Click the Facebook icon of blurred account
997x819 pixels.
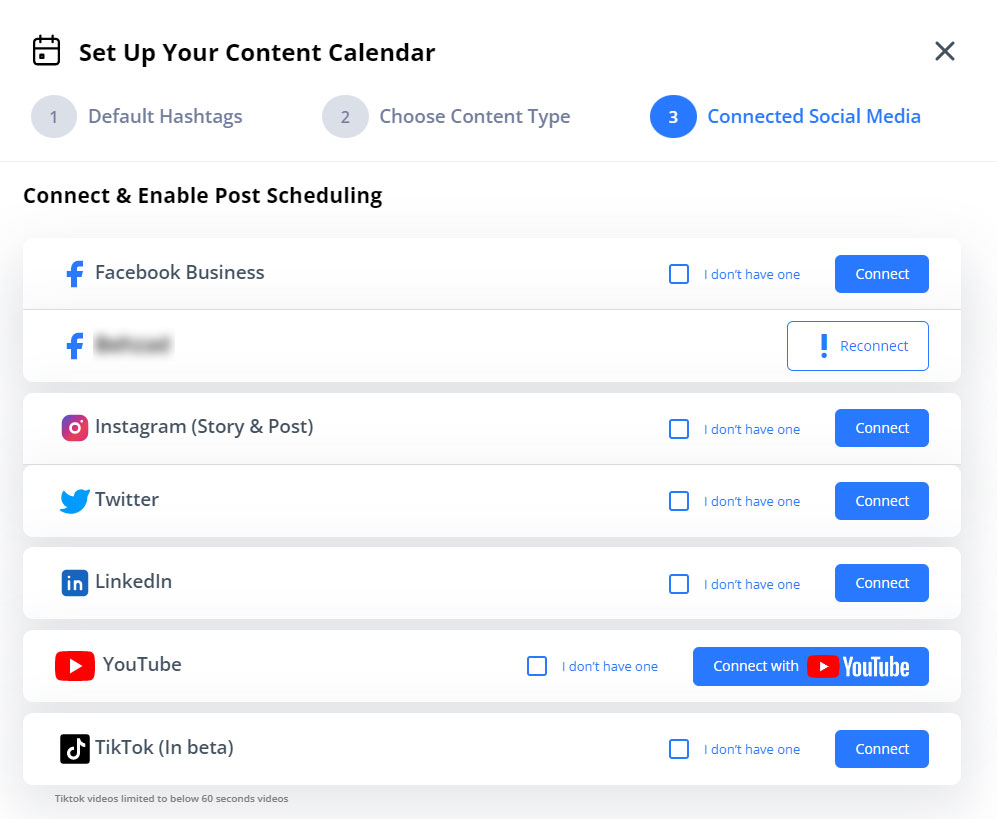[x=74, y=346]
